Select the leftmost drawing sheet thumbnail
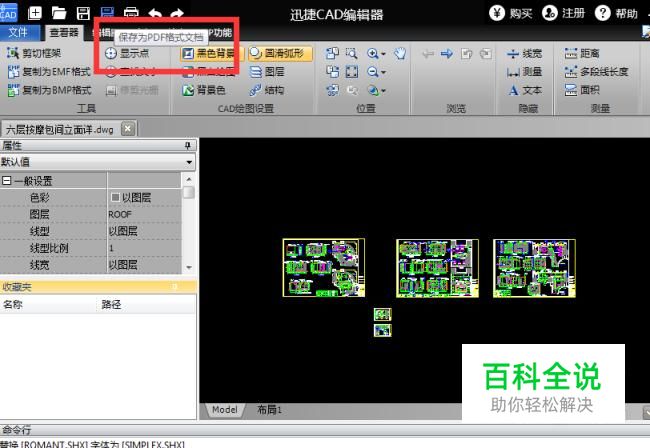The width and height of the screenshot is (650, 448). tap(324, 268)
